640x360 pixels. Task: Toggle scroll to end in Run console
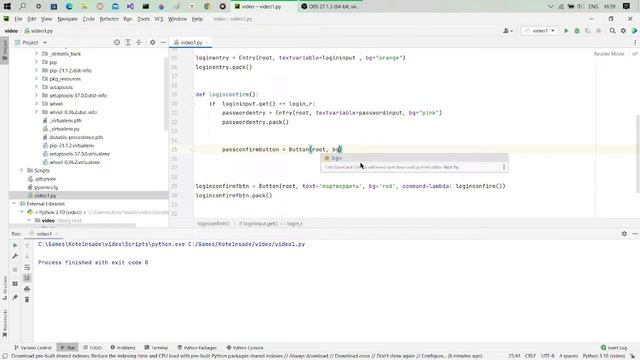27,278
